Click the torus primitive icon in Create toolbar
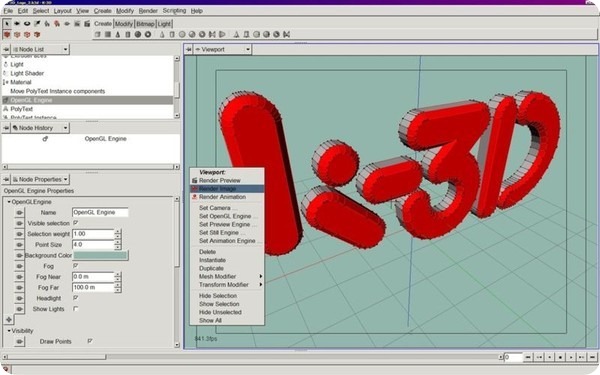This screenshot has height=375, width=600. pos(148,34)
